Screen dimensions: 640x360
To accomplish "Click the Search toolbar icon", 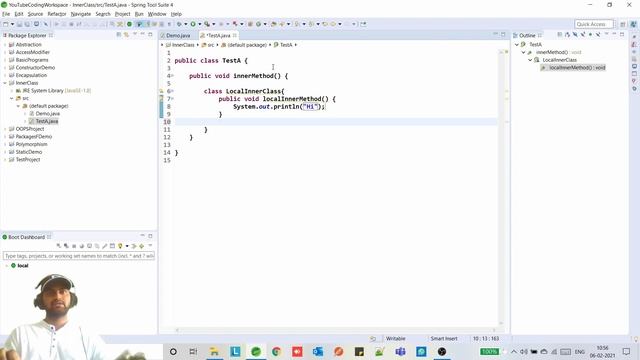I will coord(281,24).
